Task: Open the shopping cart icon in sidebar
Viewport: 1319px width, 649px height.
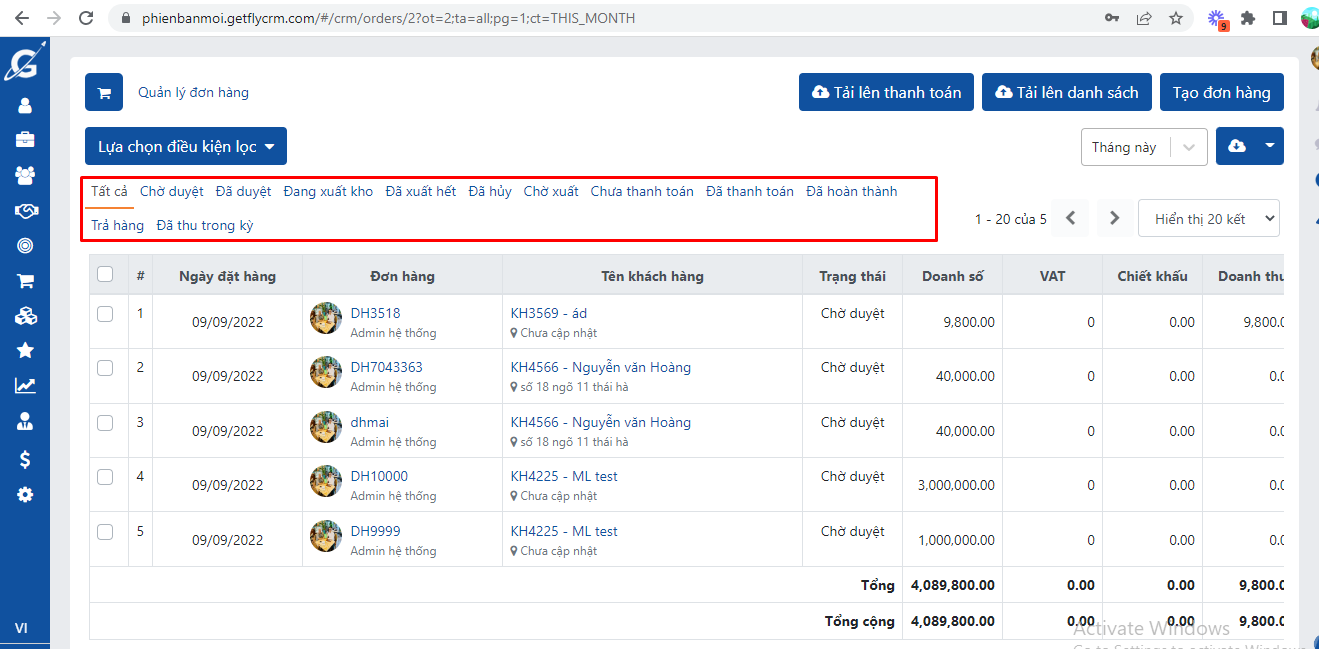Action: pos(25,281)
